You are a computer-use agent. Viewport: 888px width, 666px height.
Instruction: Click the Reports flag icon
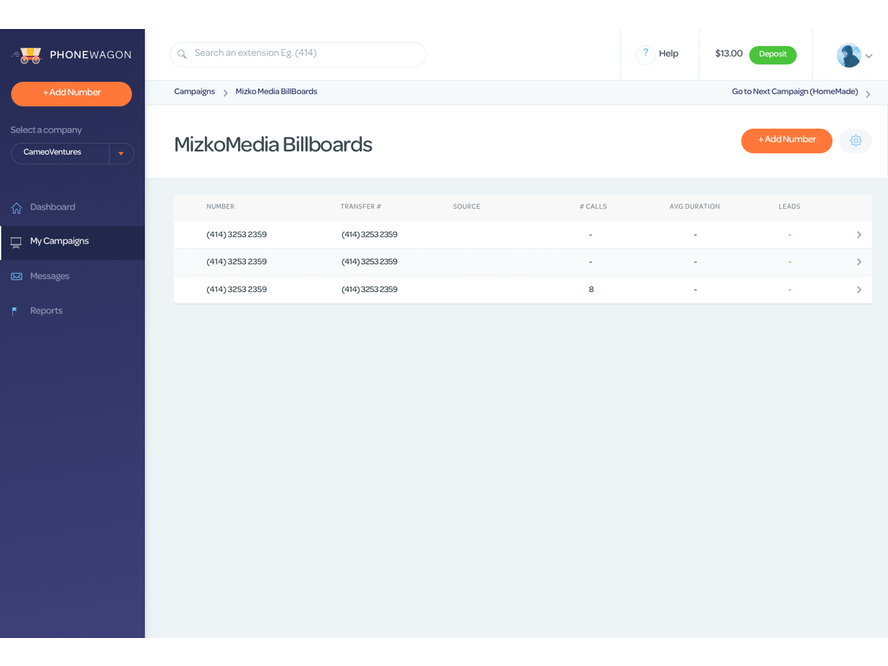click(15, 311)
